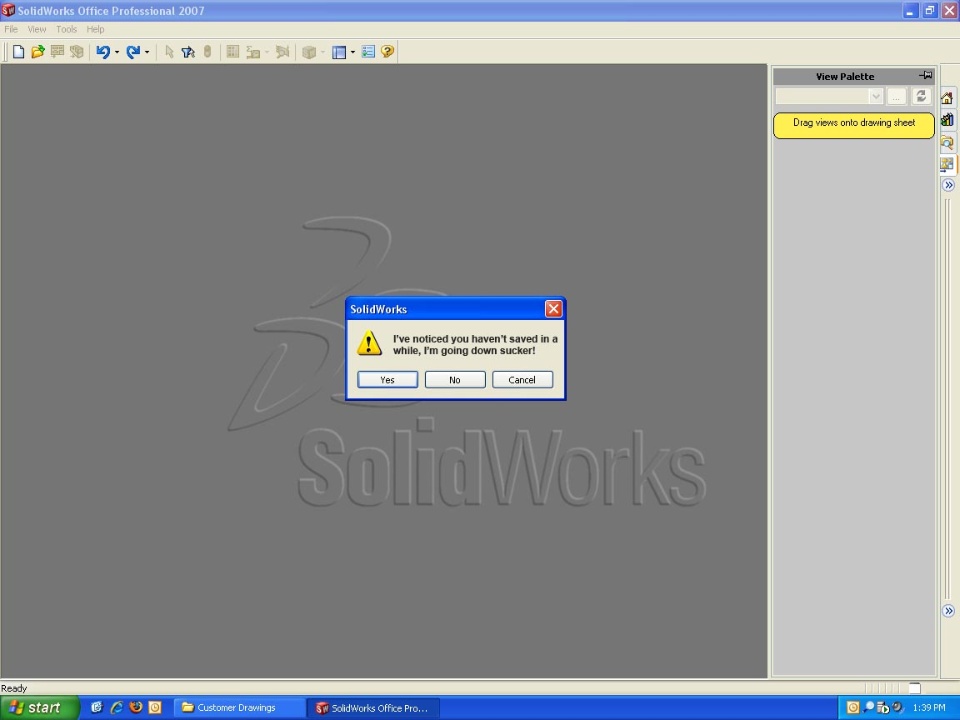Image resolution: width=960 pixels, height=720 pixels.
Task: Open the dropdown beside the sigma icon
Action: [x=267, y=53]
